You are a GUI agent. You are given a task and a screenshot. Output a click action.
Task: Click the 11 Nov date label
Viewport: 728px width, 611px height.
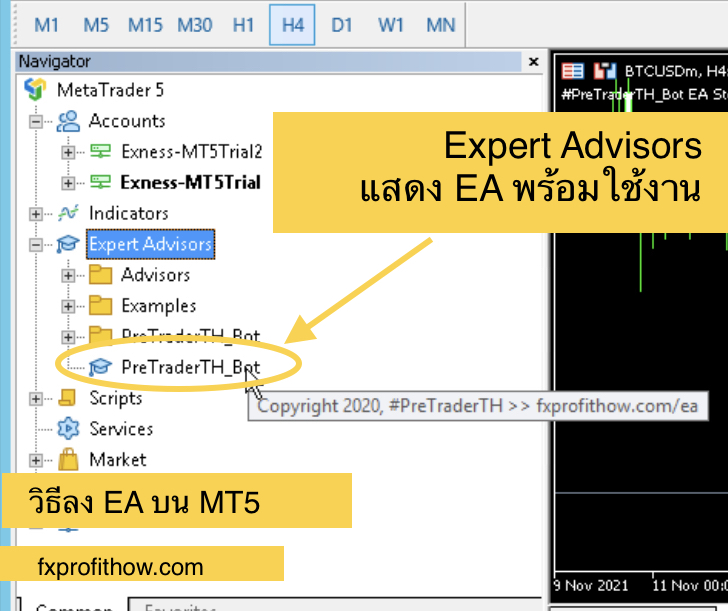click(x=690, y=585)
